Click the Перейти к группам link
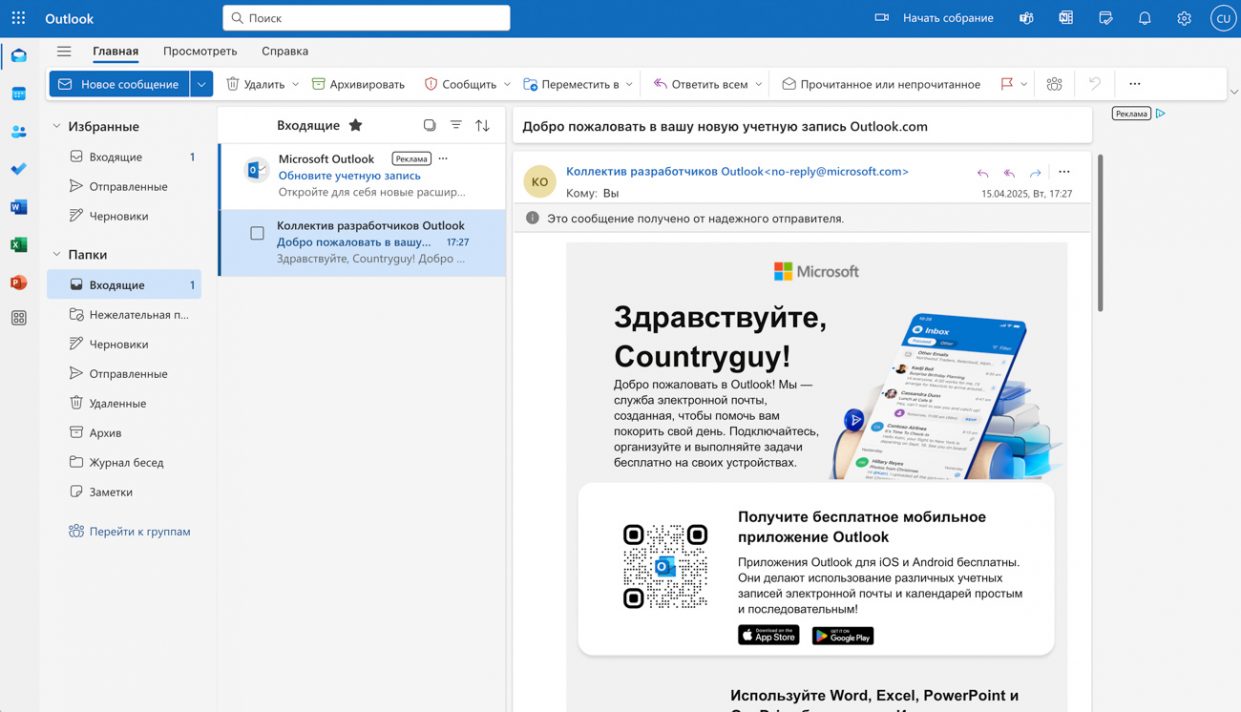 point(139,532)
